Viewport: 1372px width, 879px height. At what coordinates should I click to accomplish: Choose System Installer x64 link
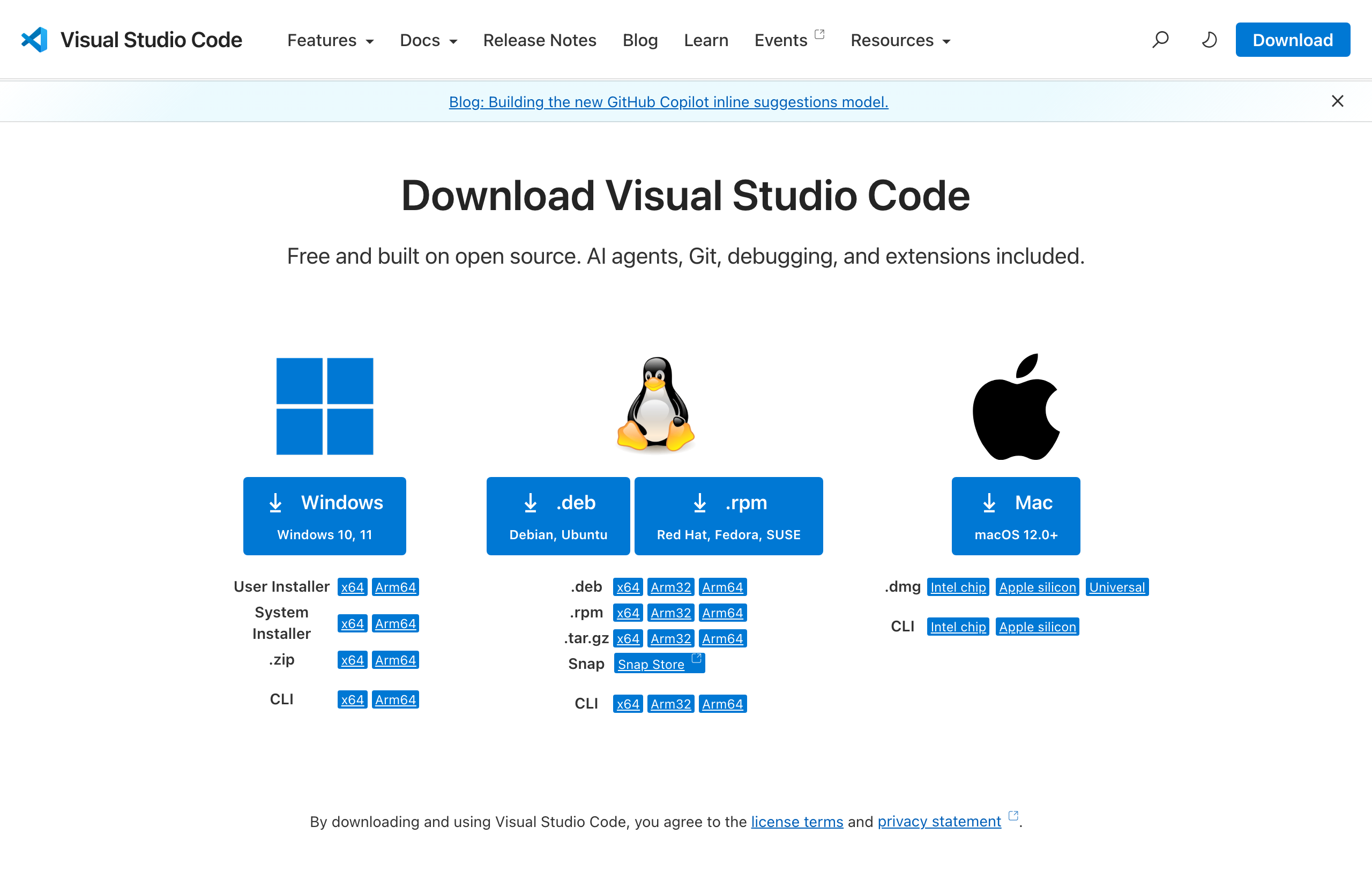point(352,623)
